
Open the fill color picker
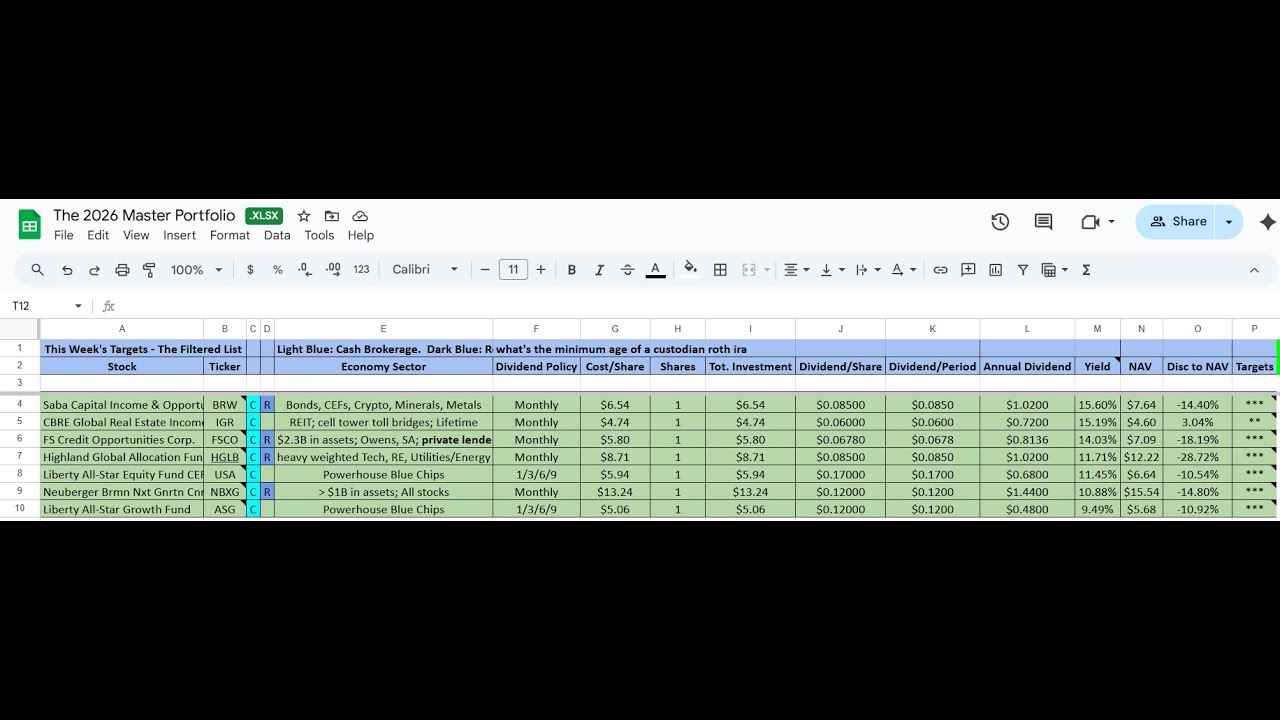690,270
